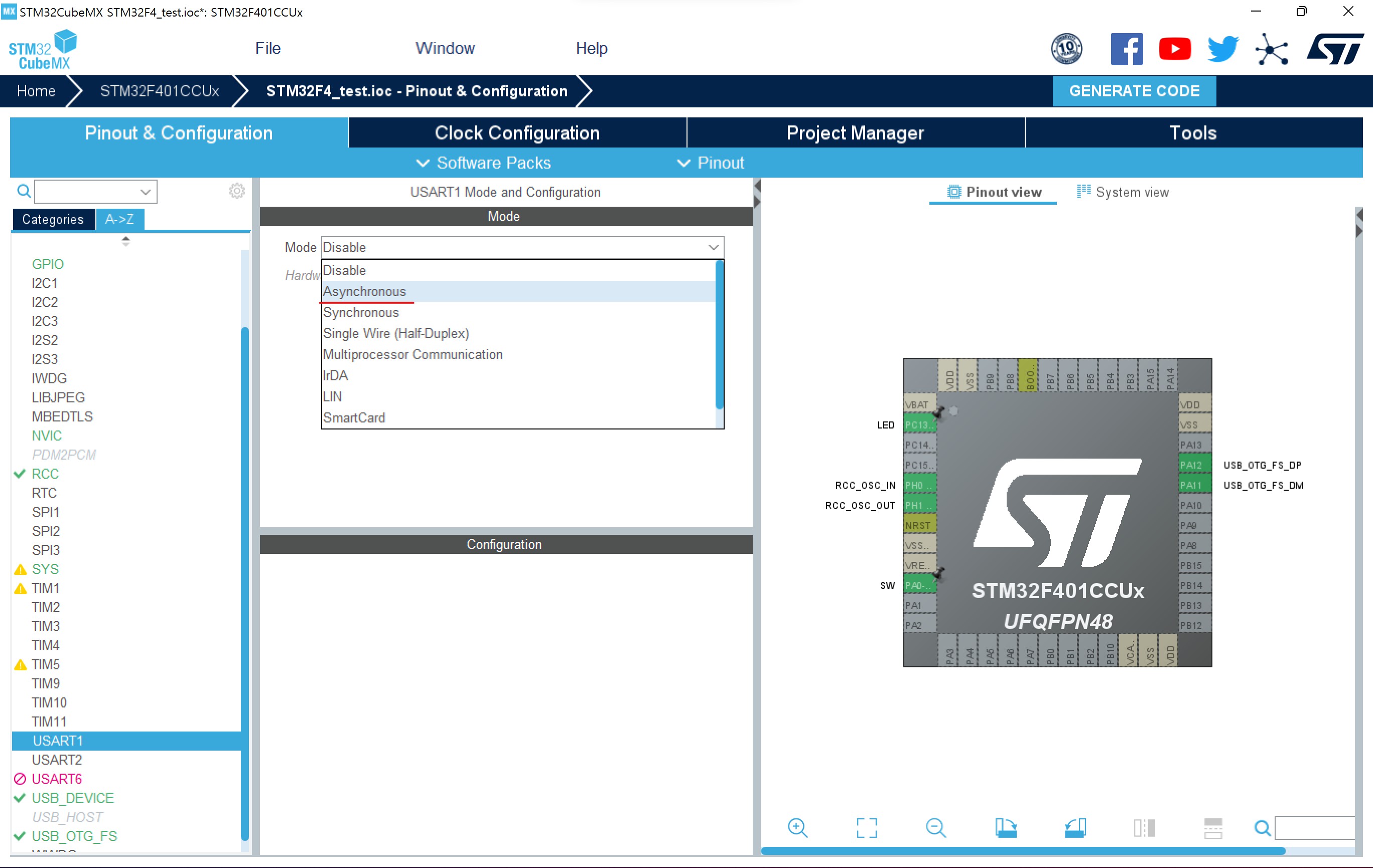Go to Home breadcrumb
Image resolution: width=1373 pixels, height=868 pixels.
[36, 91]
